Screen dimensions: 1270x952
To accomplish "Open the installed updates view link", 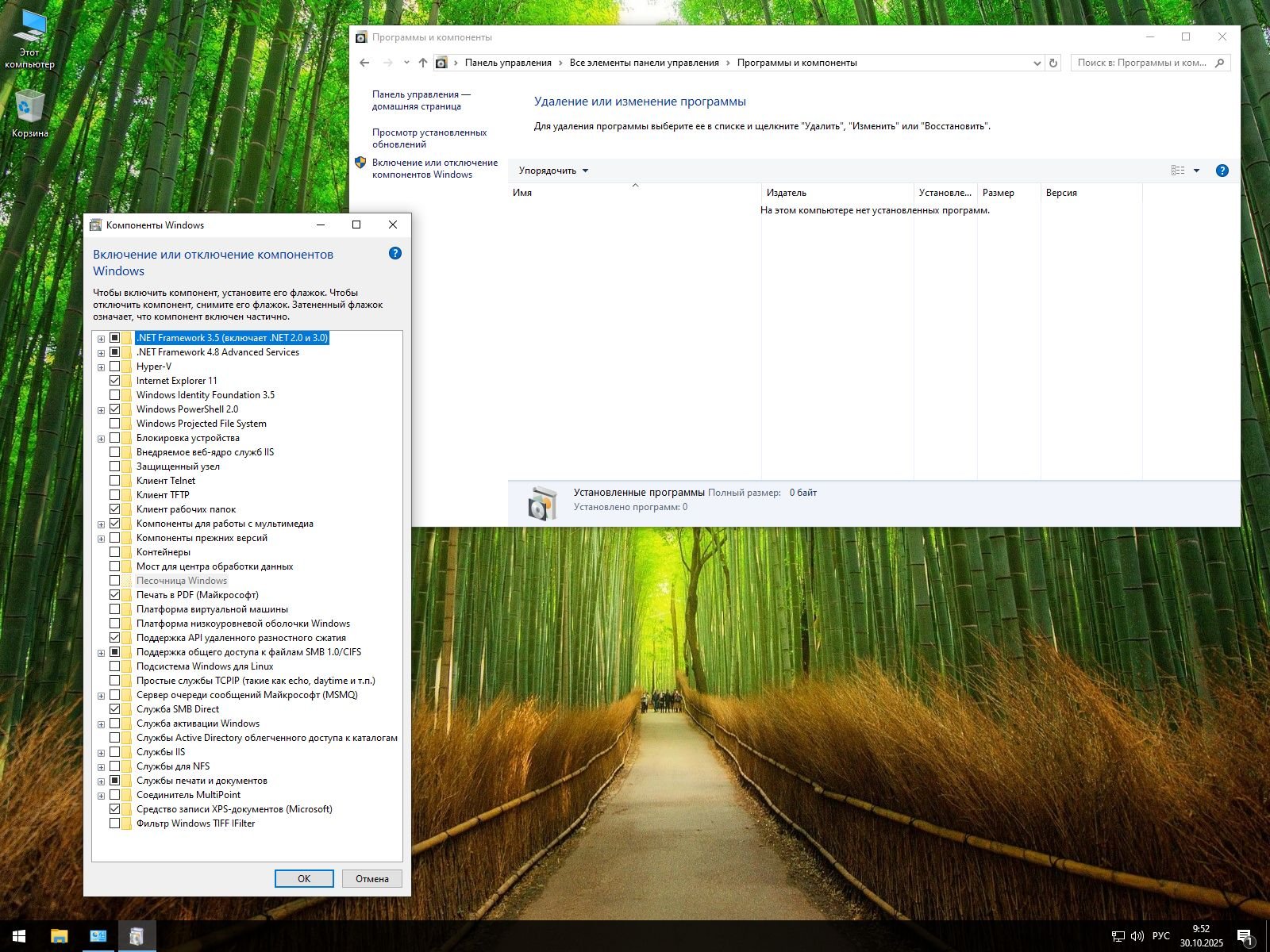I will coord(429,138).
